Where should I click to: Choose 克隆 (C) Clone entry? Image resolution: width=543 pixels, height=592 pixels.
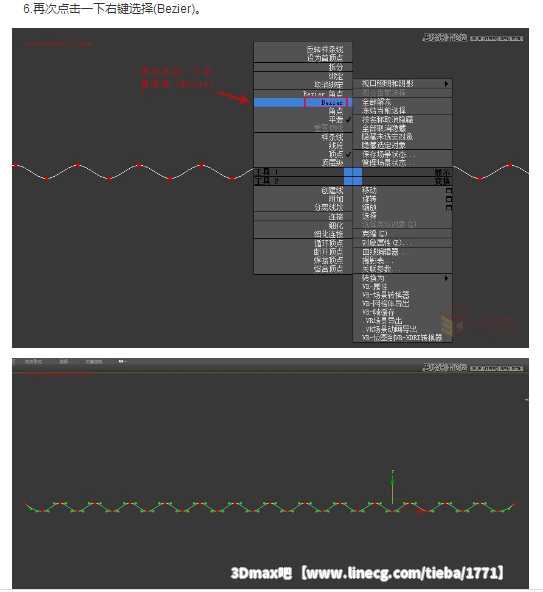point(375,234)
